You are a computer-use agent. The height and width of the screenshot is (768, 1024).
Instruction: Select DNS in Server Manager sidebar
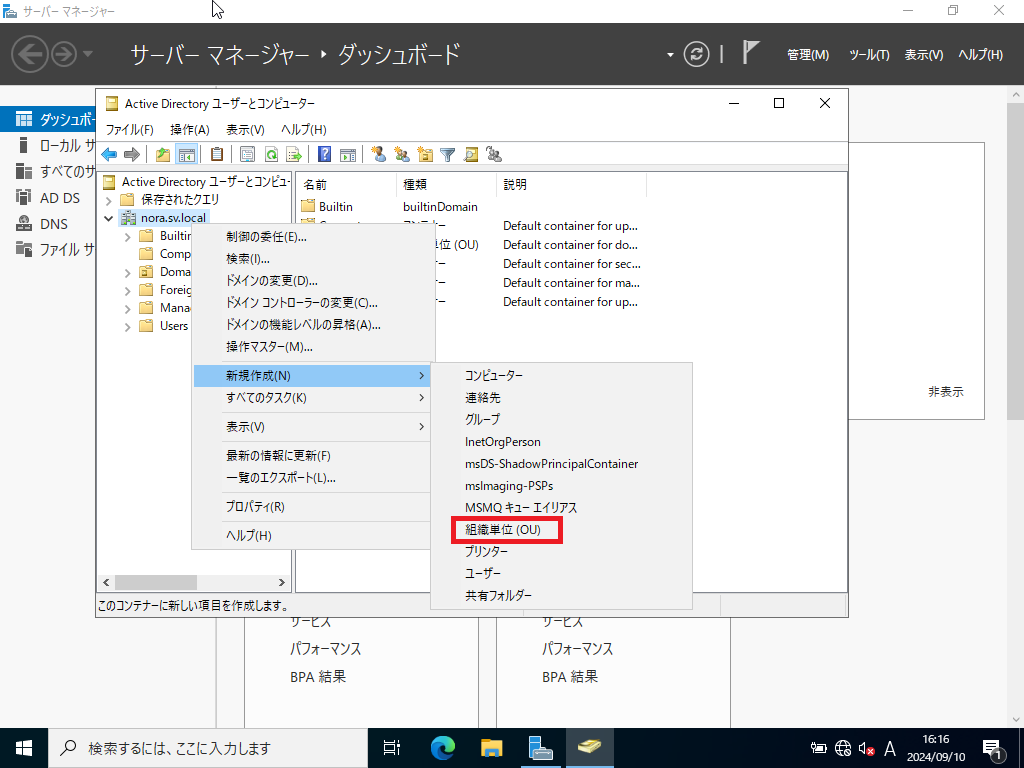tap(48, 224)
